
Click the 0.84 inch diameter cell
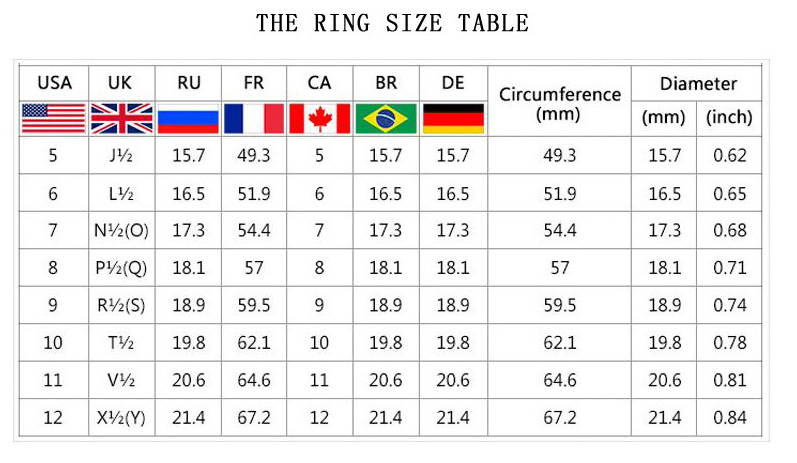(x=729, y=418)
